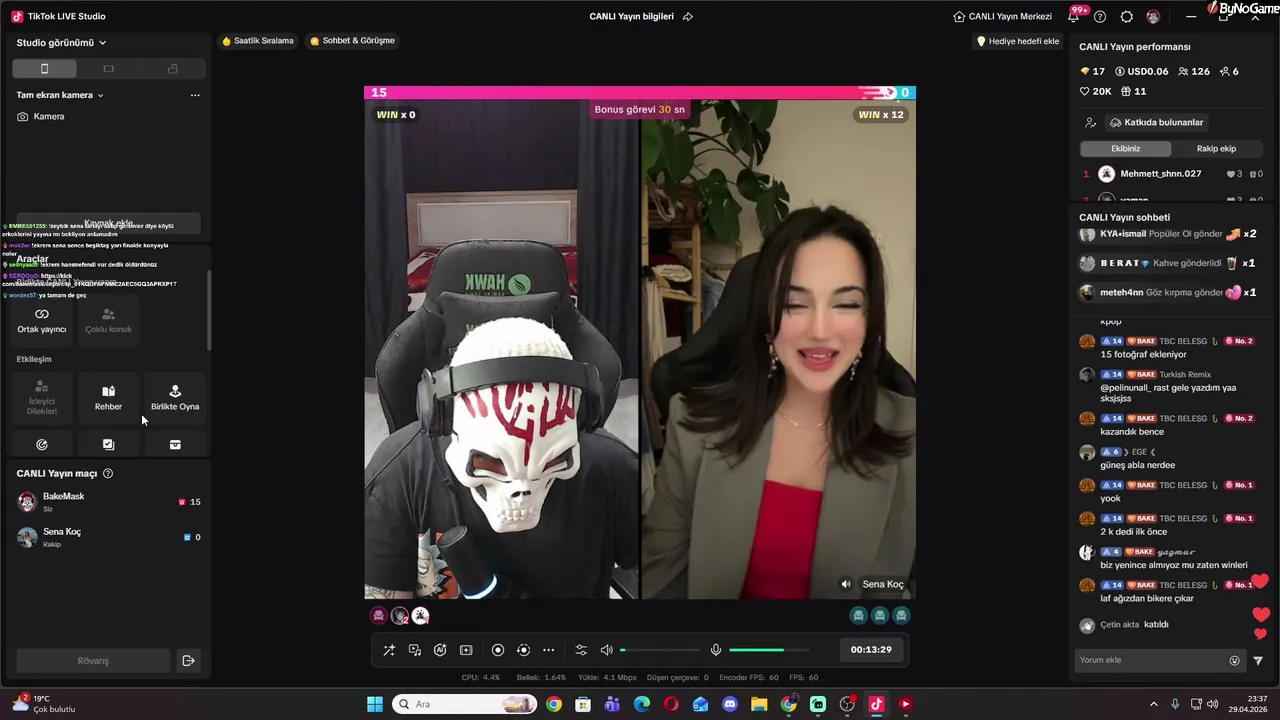Open Discord from taskbar
Image resolution: width=1280 pixels, height=720 pixels.
point(730,704)
